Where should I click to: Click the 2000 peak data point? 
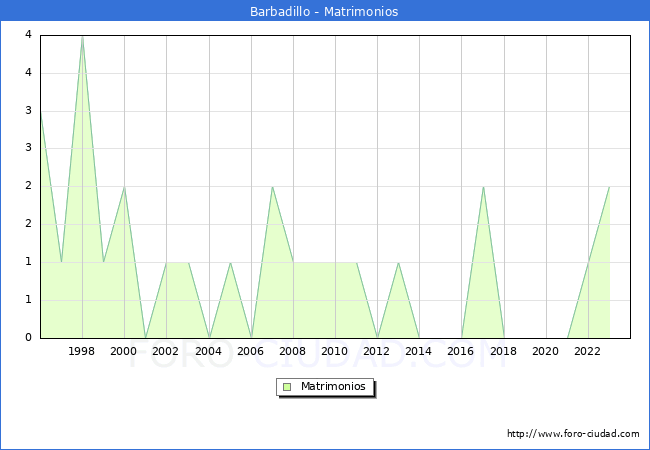tap(124, 187)
